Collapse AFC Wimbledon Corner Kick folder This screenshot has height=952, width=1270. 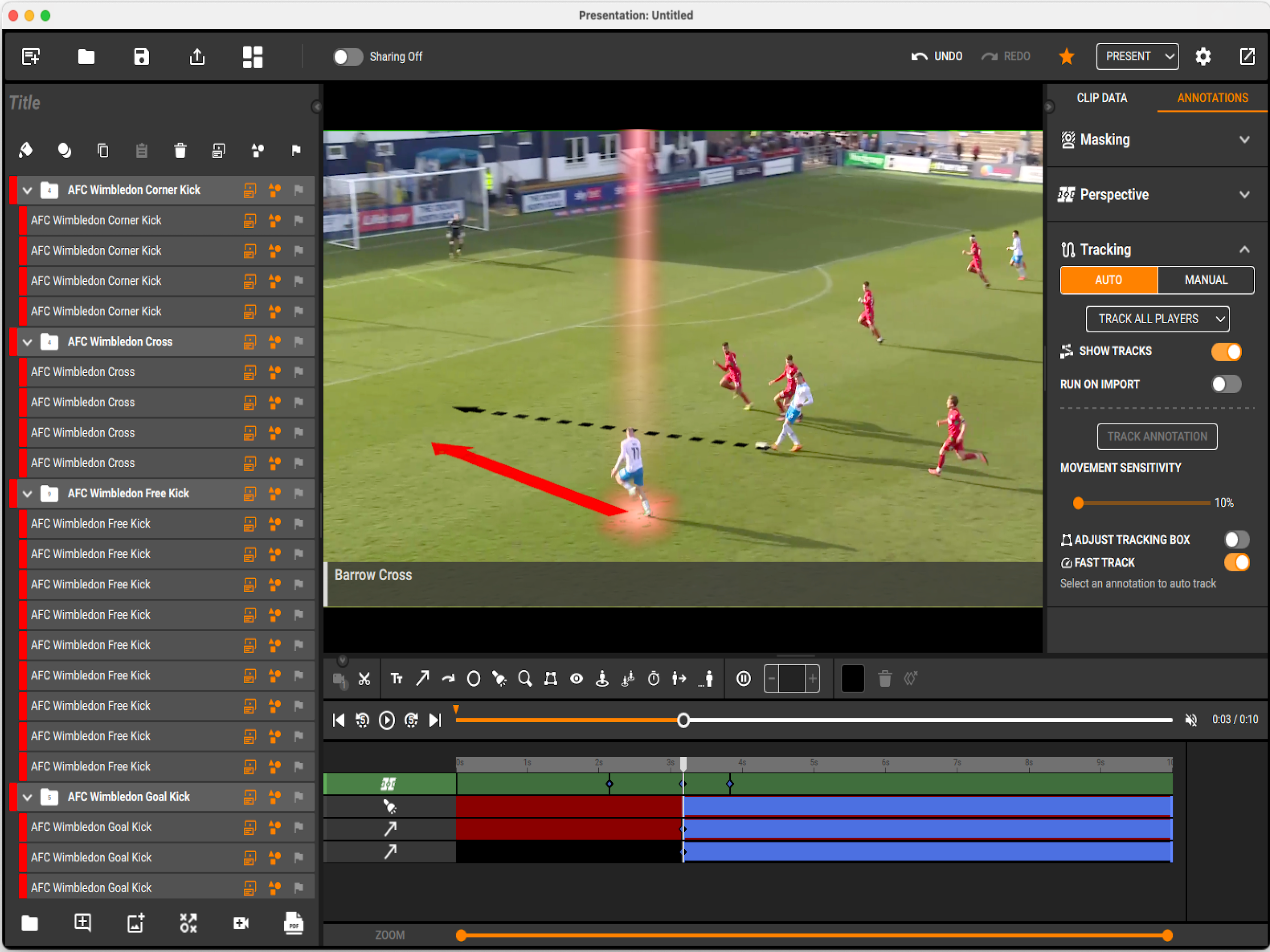point(27,190)
